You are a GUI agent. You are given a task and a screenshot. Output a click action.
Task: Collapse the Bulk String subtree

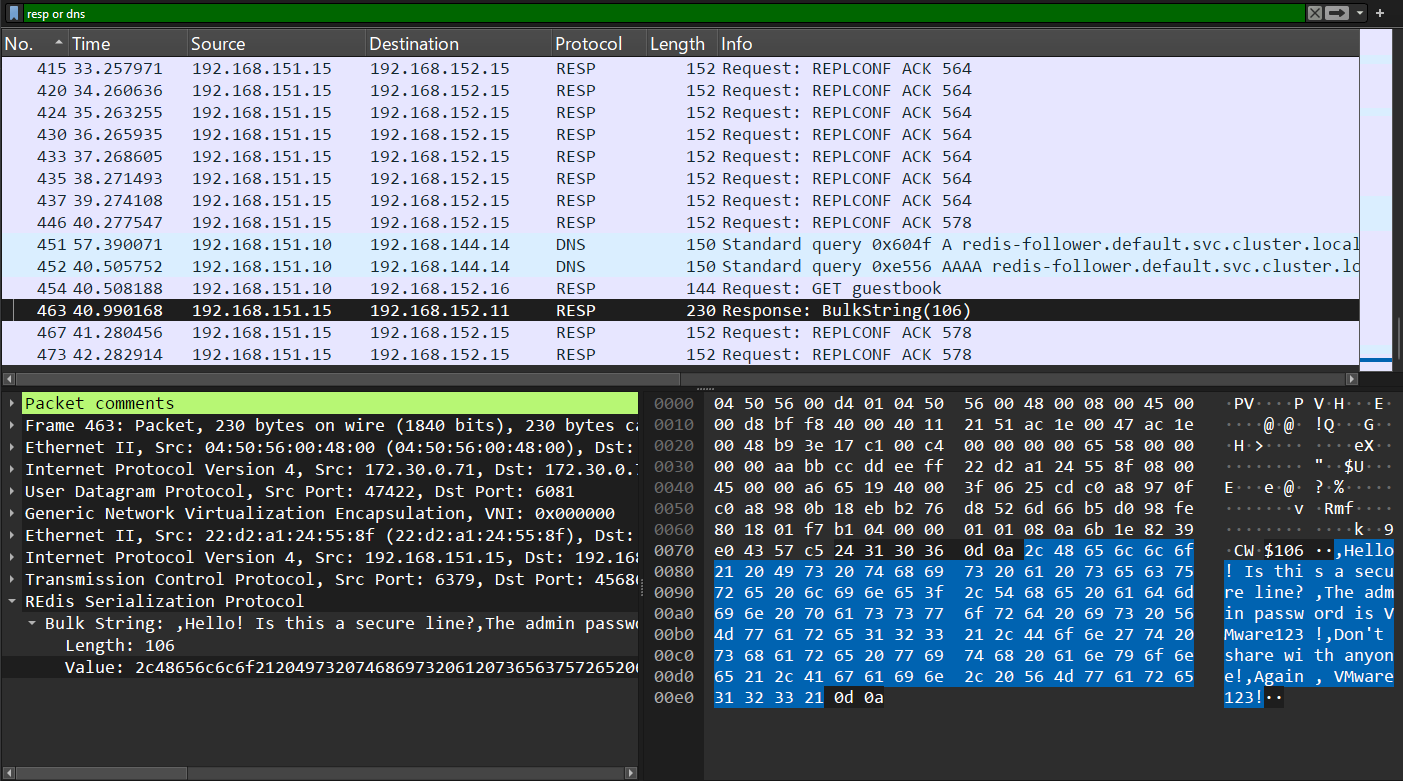pyautogui.click(x=33, y=624)
